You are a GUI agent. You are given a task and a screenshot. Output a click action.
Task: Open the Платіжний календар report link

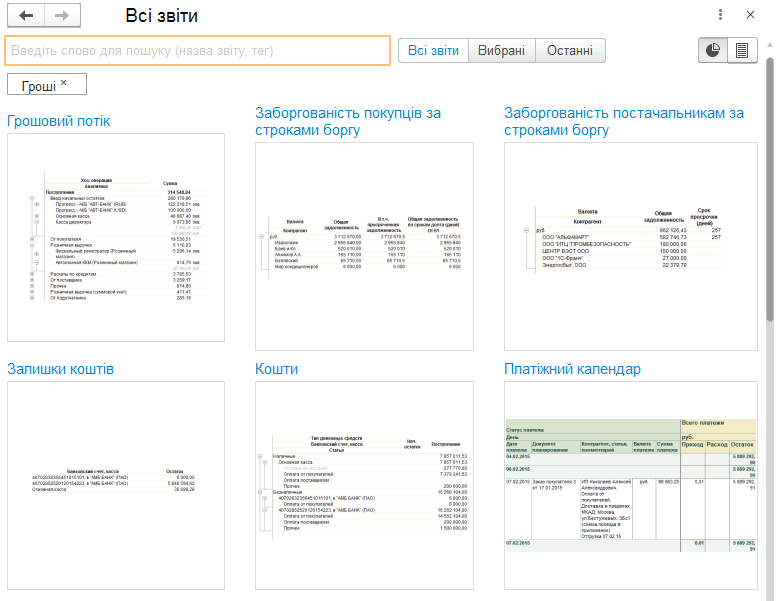[572, 369]
